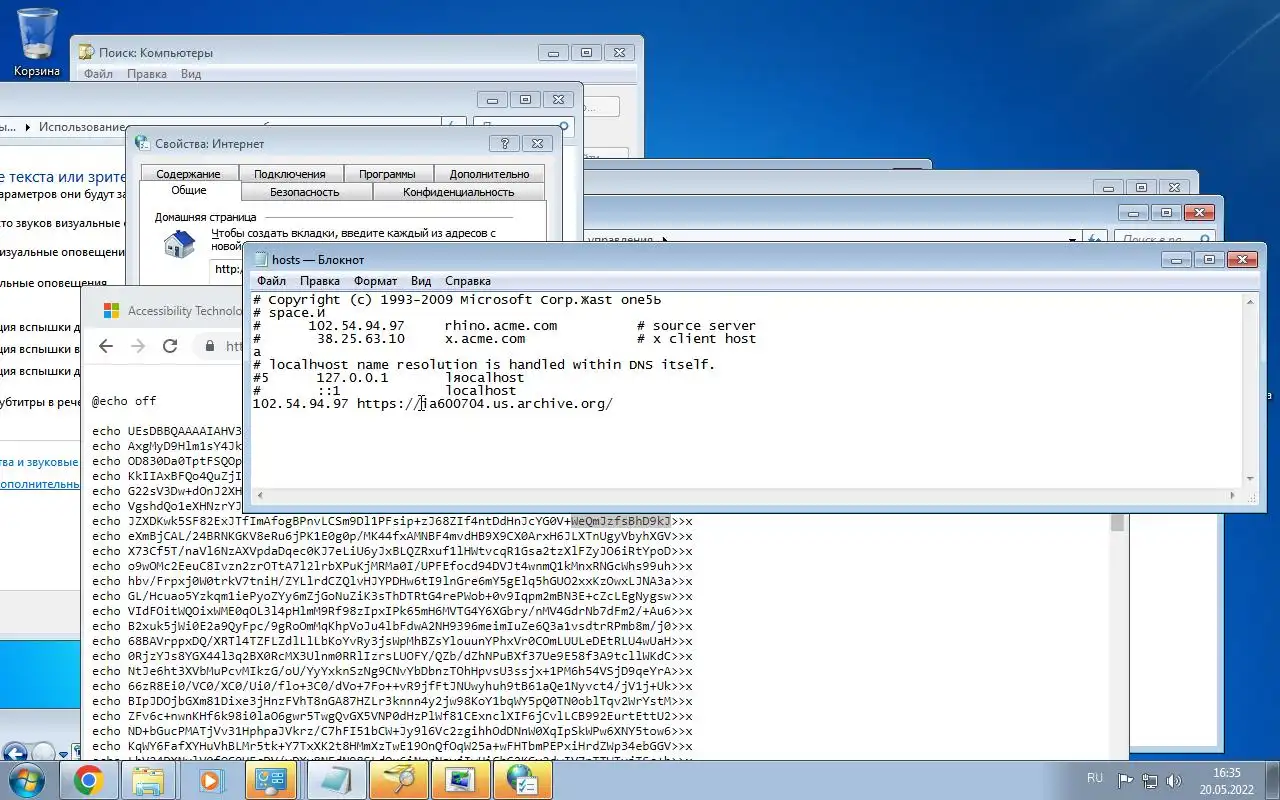Open the Recycle Bin on the desktop
Viewport: 1280px width, 800px height.
click(x=37, y=42)
